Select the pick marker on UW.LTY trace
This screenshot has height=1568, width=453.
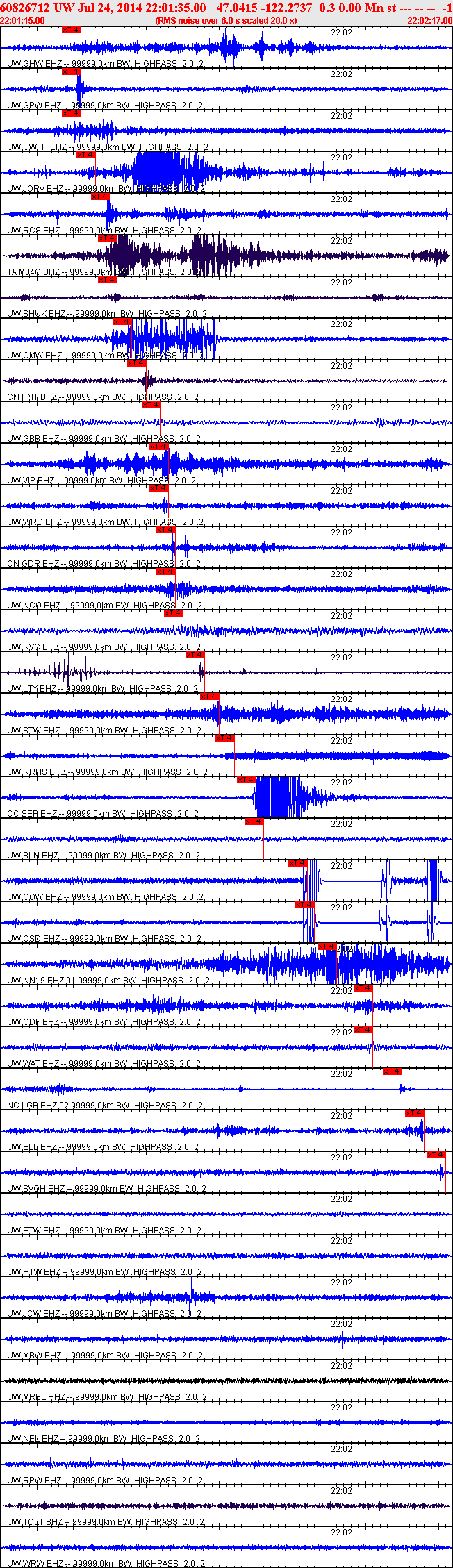[x=195, y=655]
